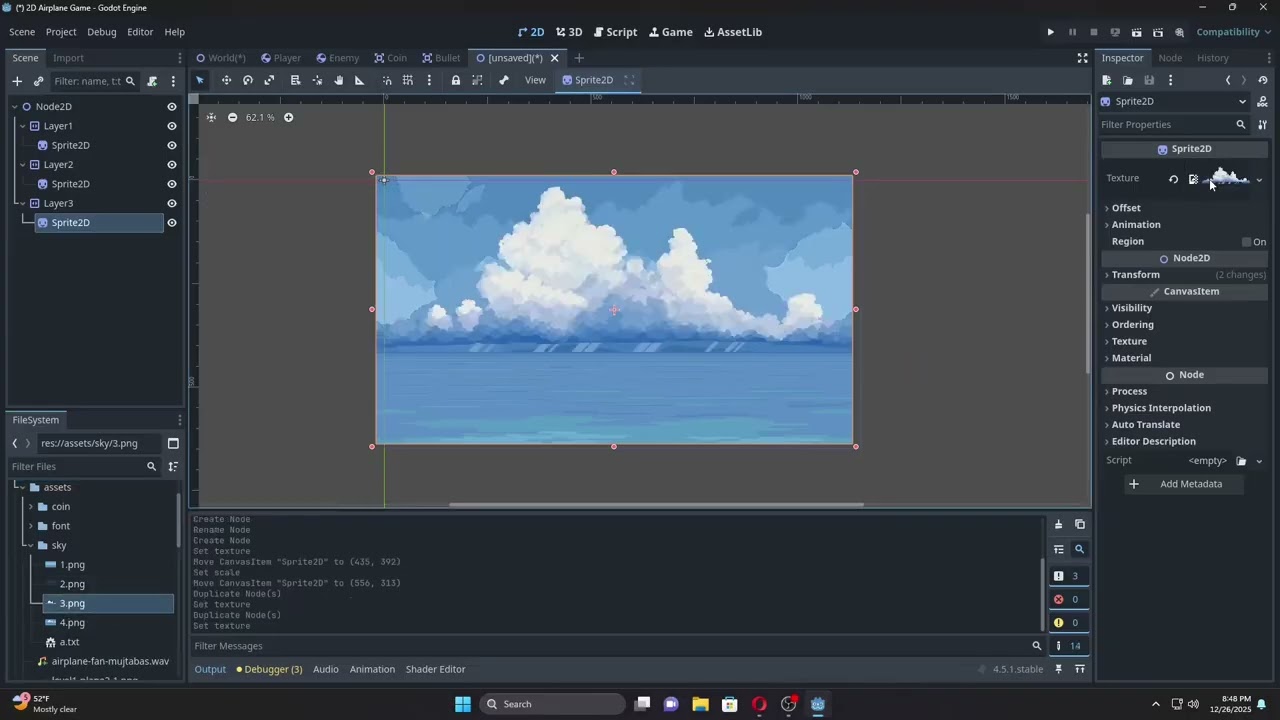Open the Shader Editor bottom panel

(x=435, y=669)
